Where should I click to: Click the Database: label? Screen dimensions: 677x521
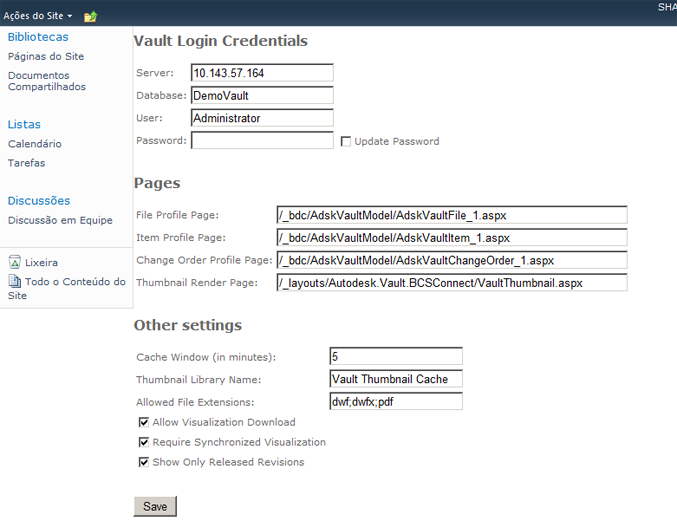pos(161,95)
